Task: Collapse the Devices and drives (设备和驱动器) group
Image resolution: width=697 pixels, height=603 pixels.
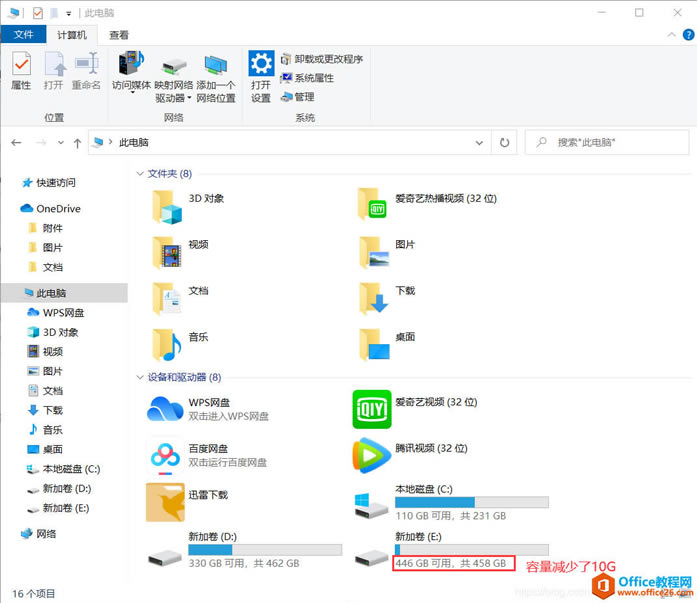Action: click(140, 377)
